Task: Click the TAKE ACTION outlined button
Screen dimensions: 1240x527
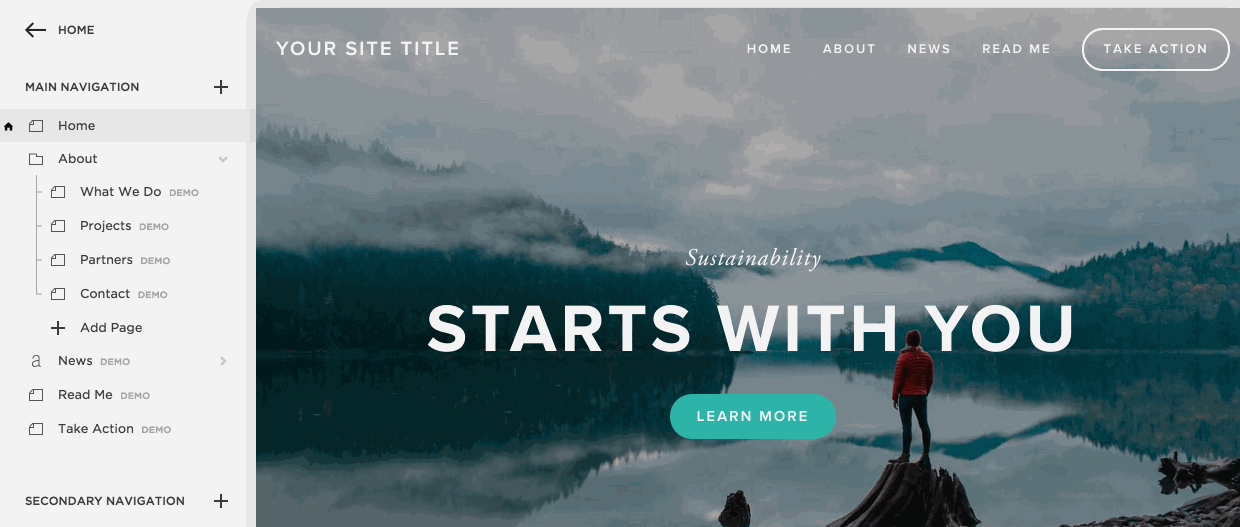Action: [1155, 49]
